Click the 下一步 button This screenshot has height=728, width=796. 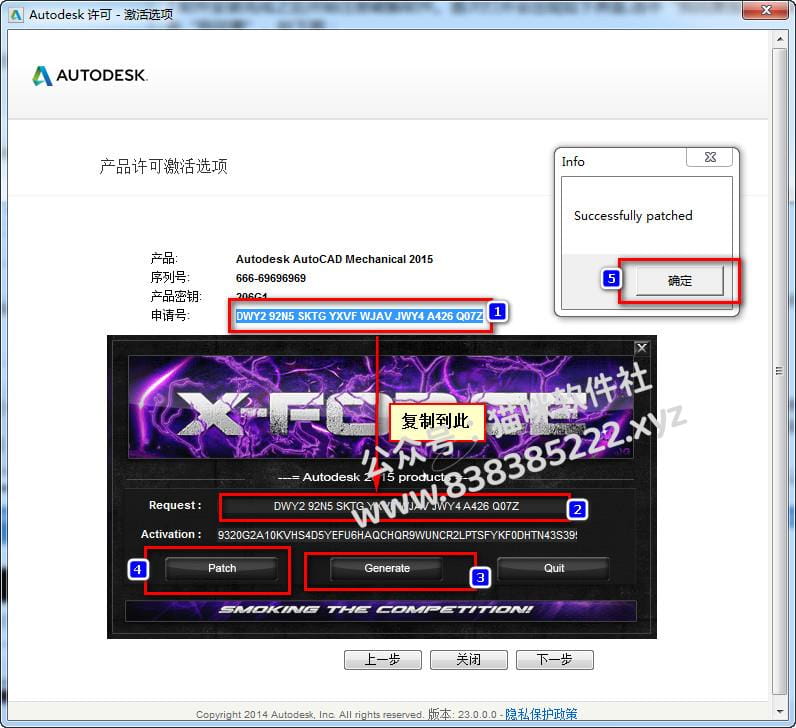[554, 659]
